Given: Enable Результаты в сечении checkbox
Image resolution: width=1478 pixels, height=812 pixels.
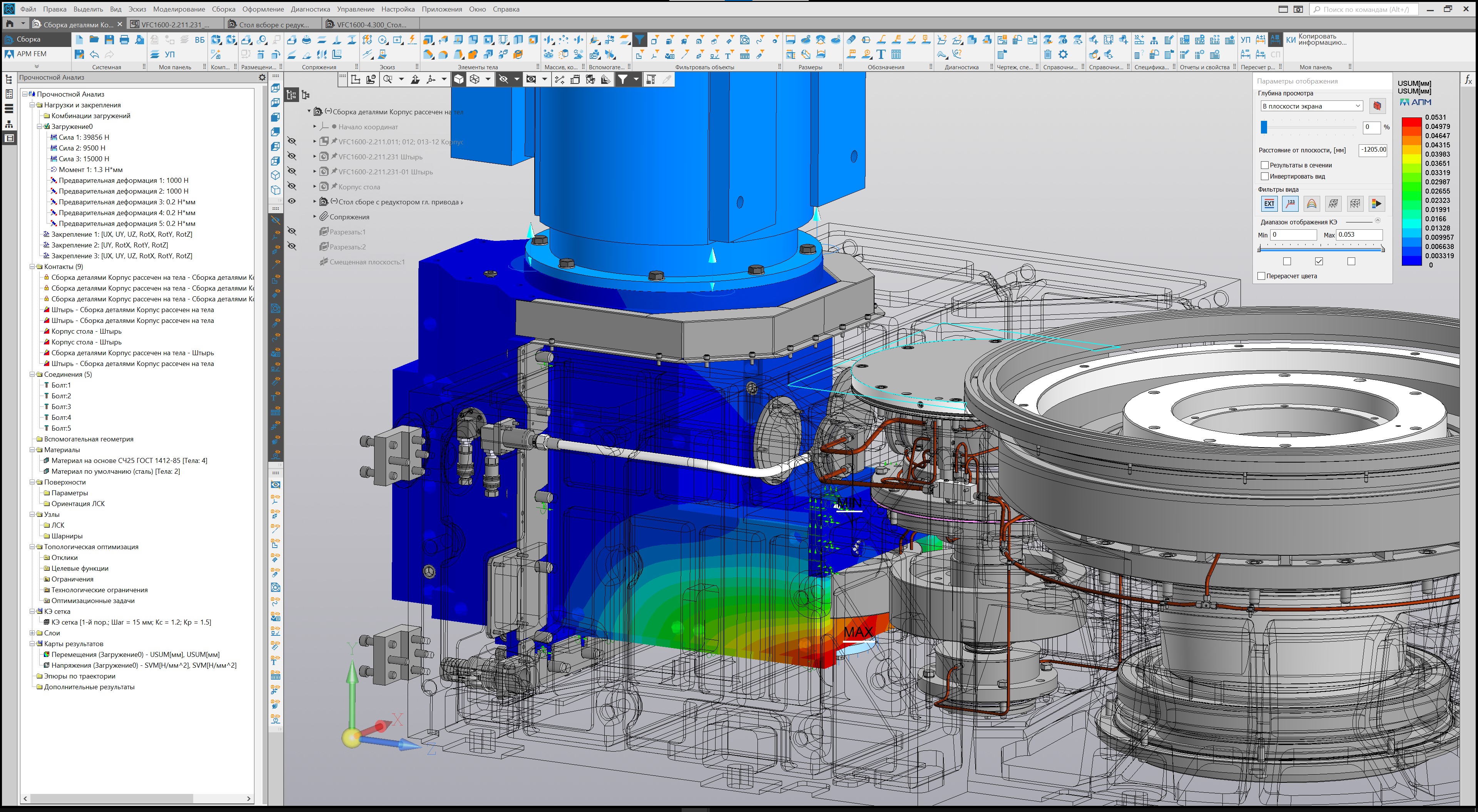Looking at the screenshot, I should [1264, 165].
